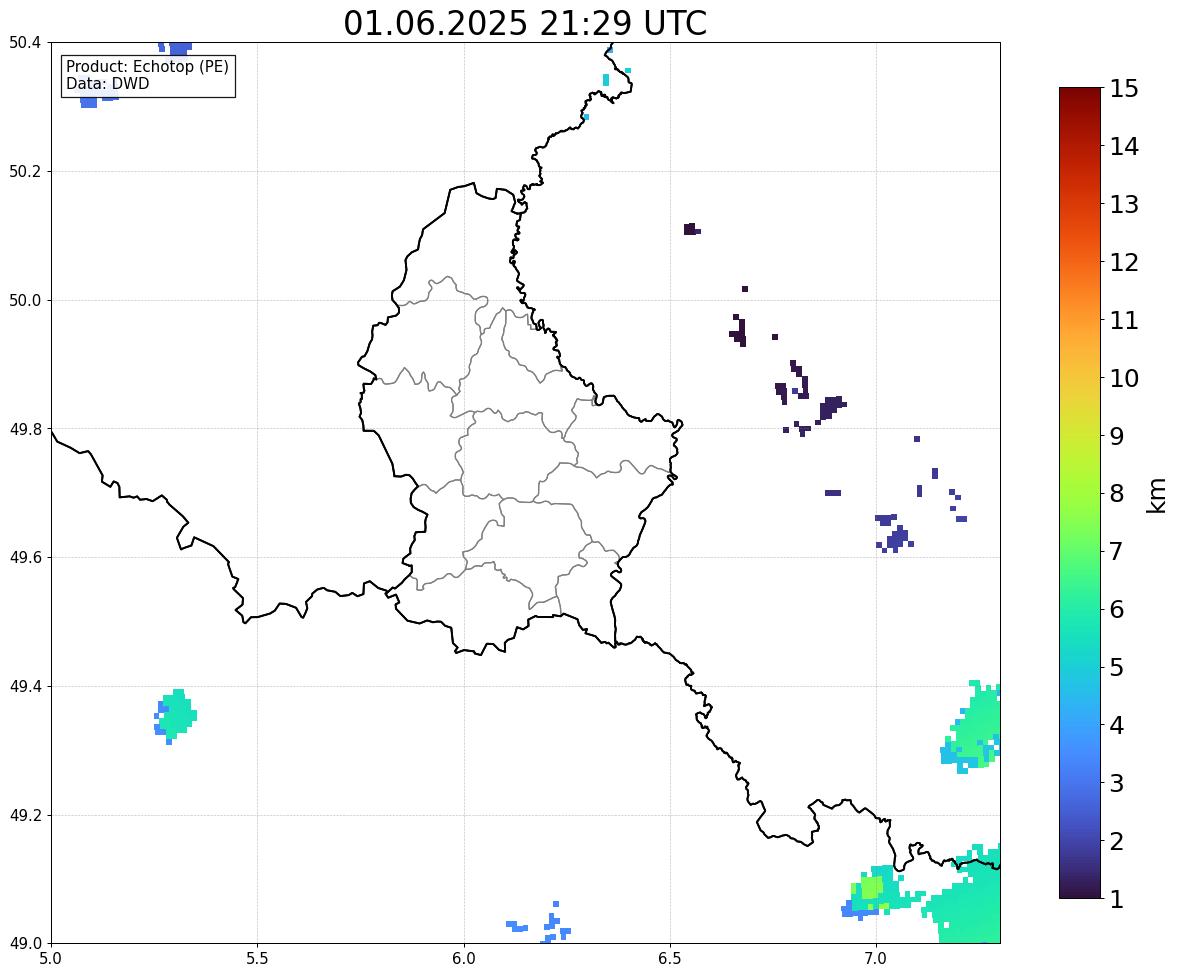Click the colorbar tick label 9
This screenshot has width=1178, height=976.
(1117, 436)
